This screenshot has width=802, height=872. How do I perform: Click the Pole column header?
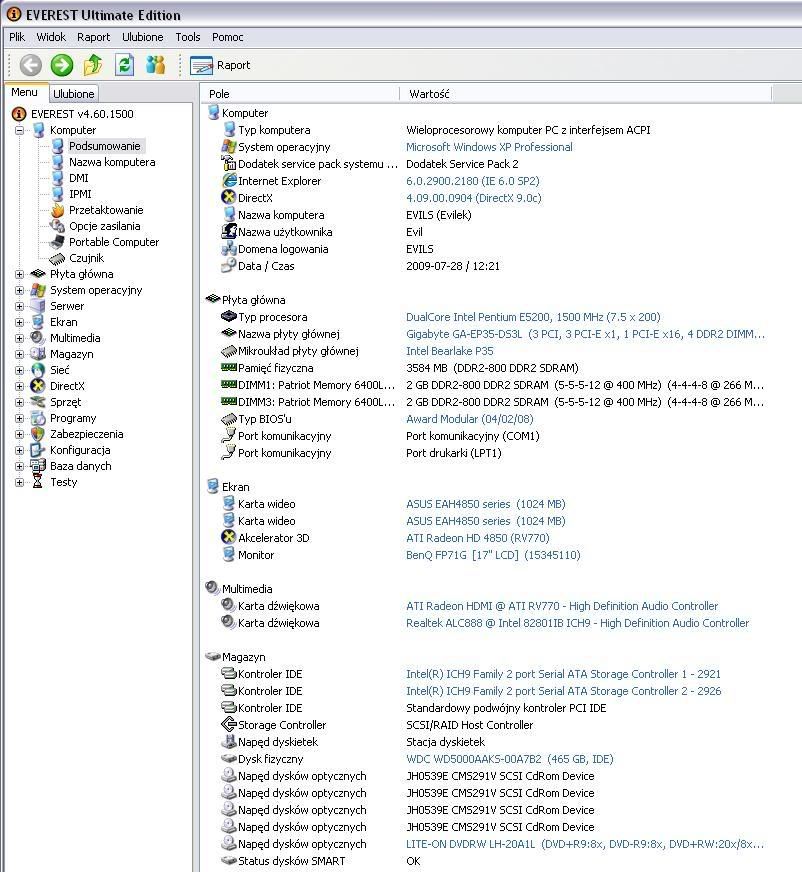[219, 94]
